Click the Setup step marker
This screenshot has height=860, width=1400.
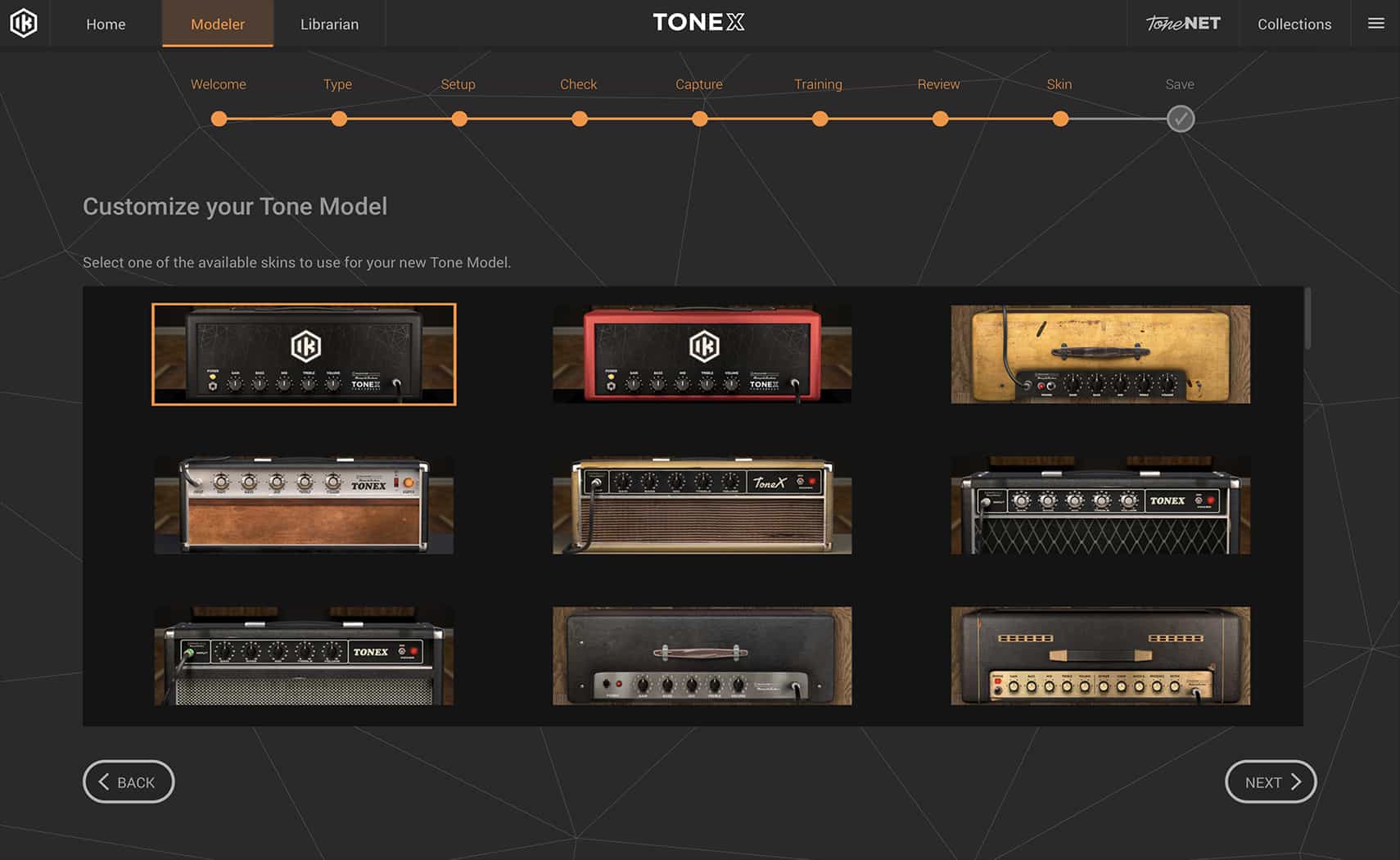459,119
